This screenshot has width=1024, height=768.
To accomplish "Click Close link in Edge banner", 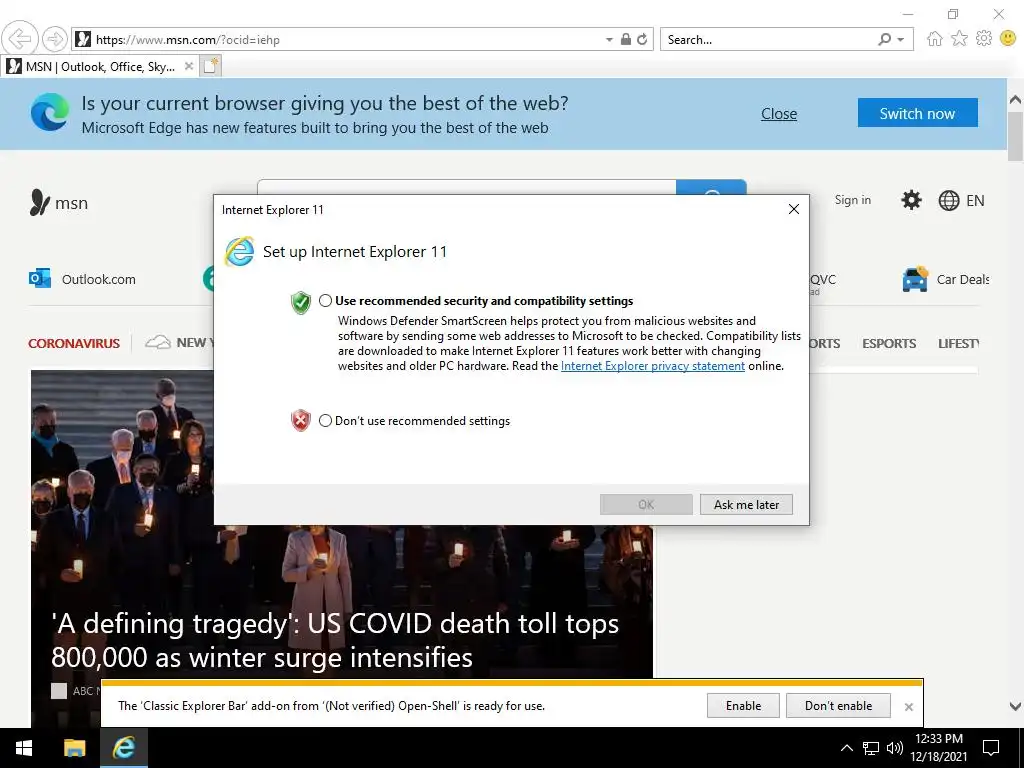I will pyautogui.click(x=778, y=114).
